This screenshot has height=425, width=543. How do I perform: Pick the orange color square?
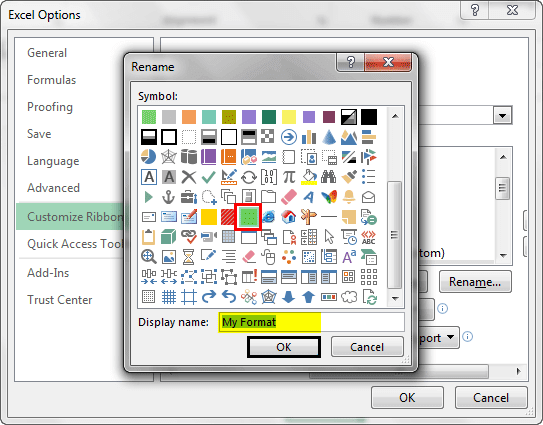189,117
